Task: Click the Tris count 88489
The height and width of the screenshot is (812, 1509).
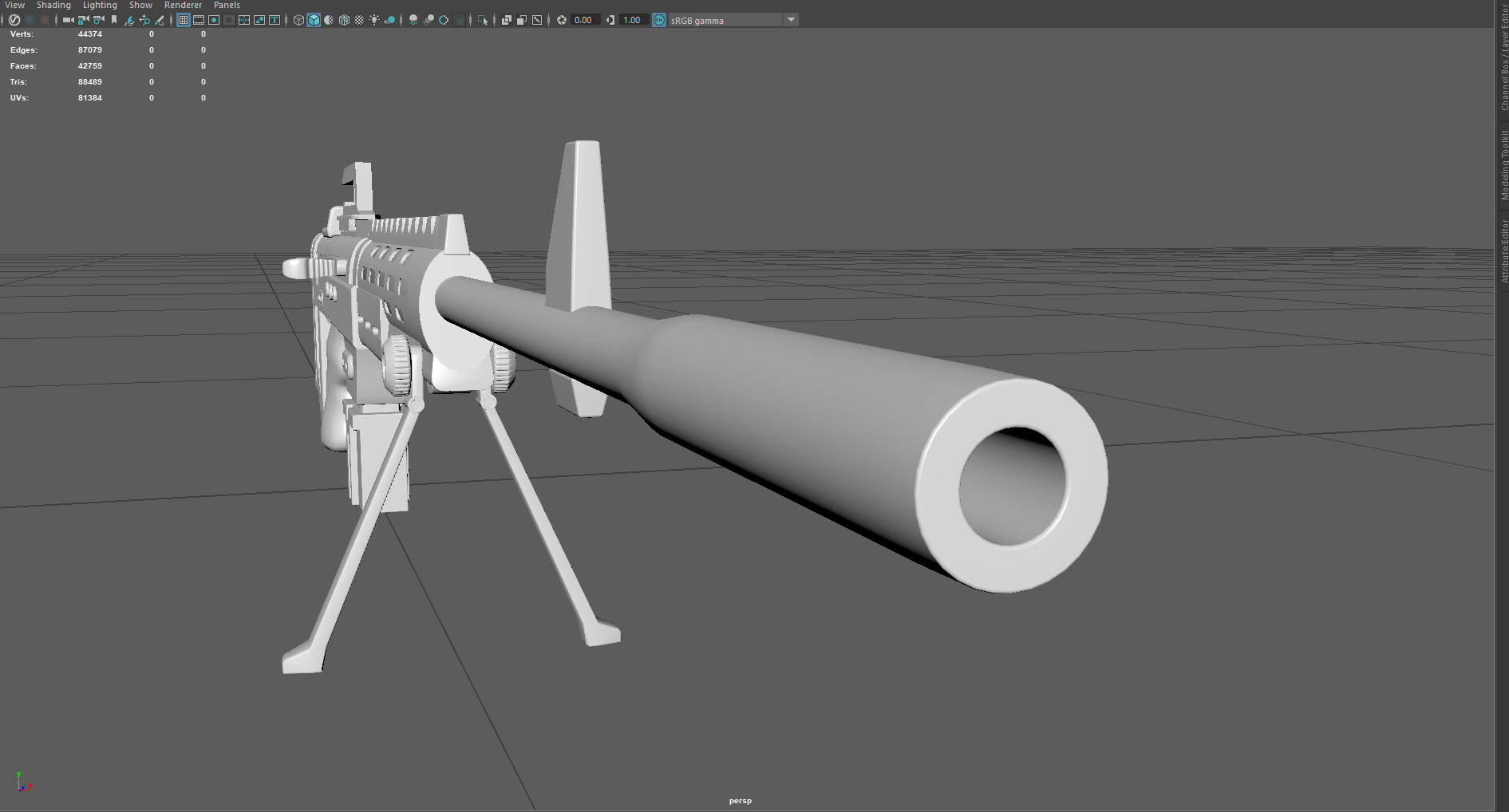Action: 90,82
